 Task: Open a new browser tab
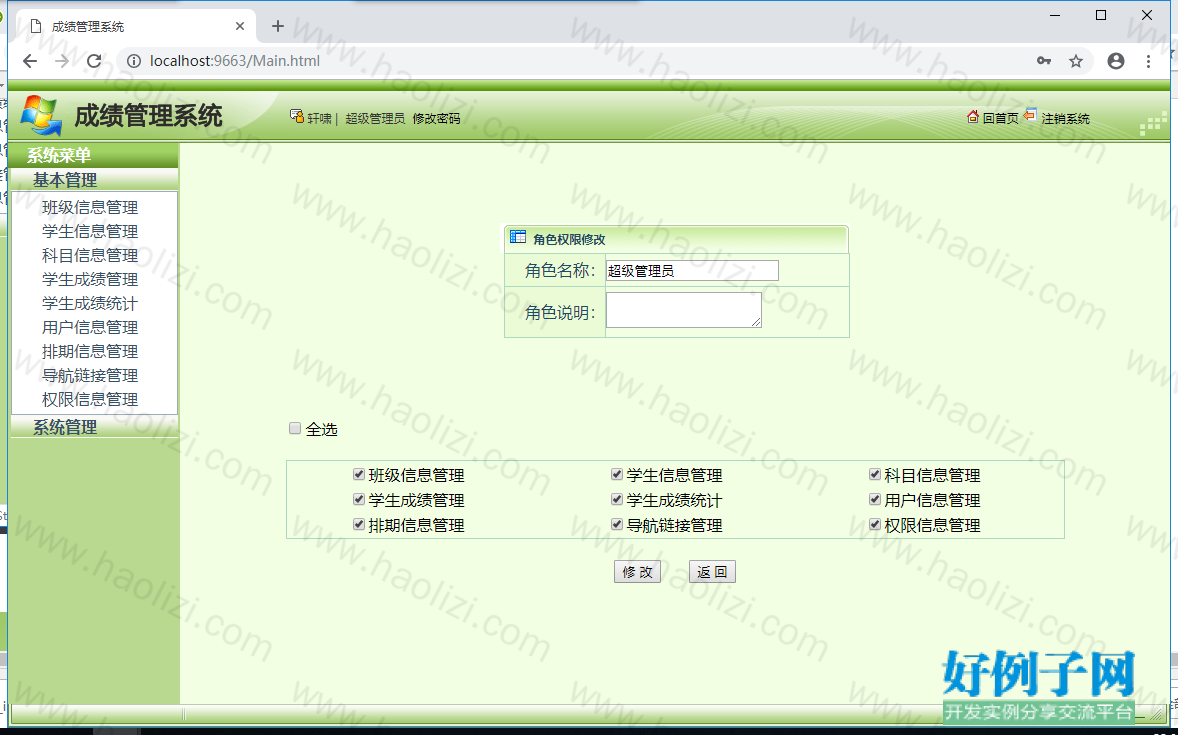tap(278, 26)
